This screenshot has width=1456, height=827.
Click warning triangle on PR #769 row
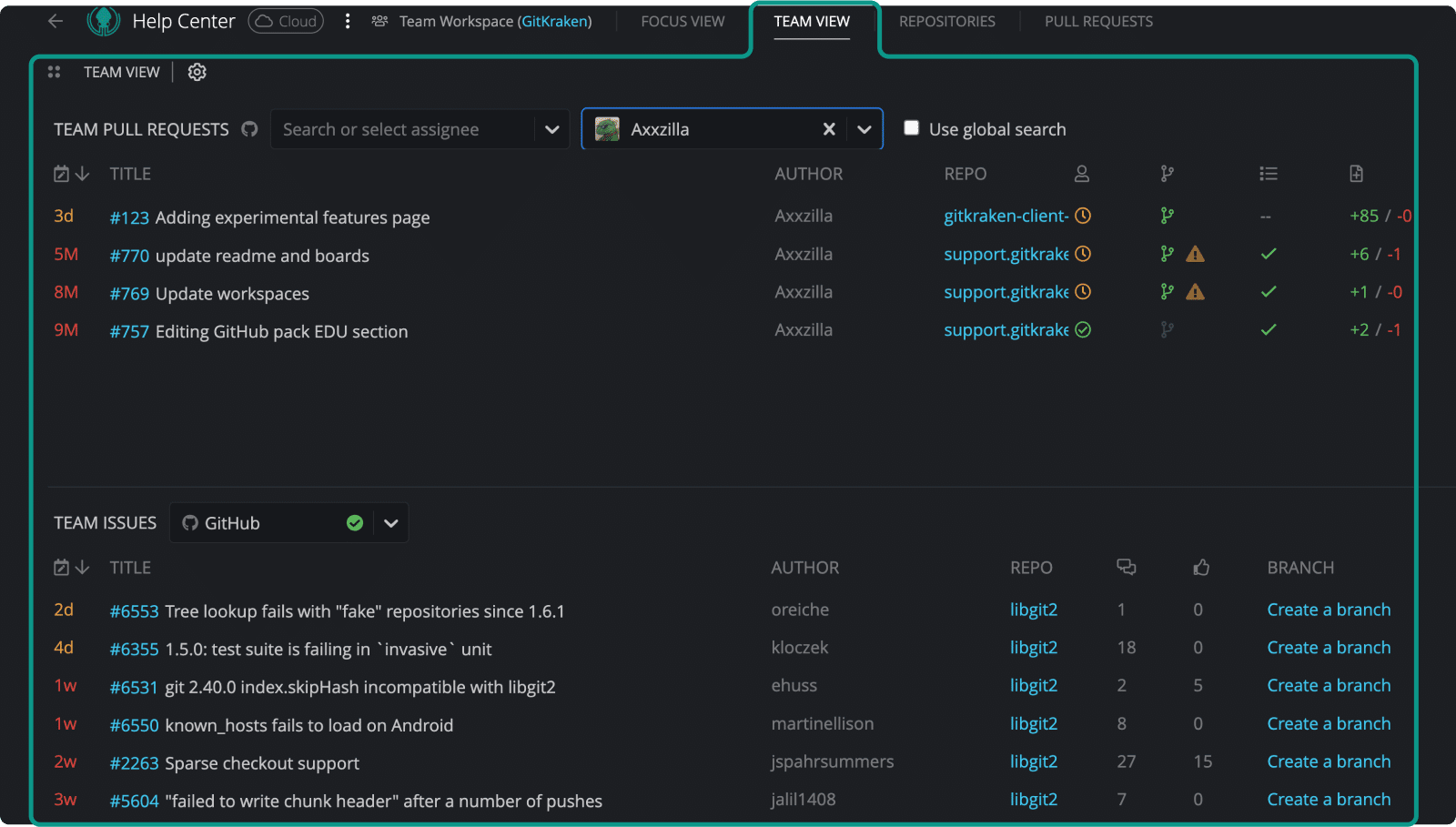1195,292
